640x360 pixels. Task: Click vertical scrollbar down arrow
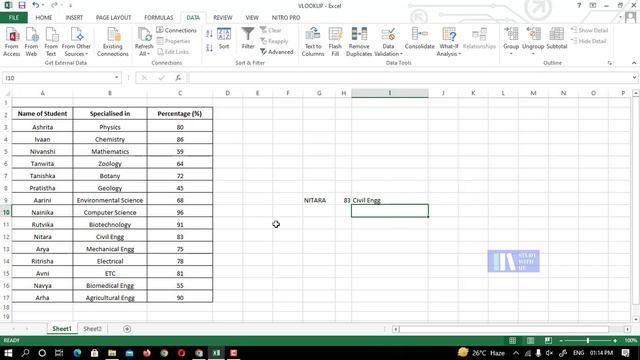pos(636,319)
